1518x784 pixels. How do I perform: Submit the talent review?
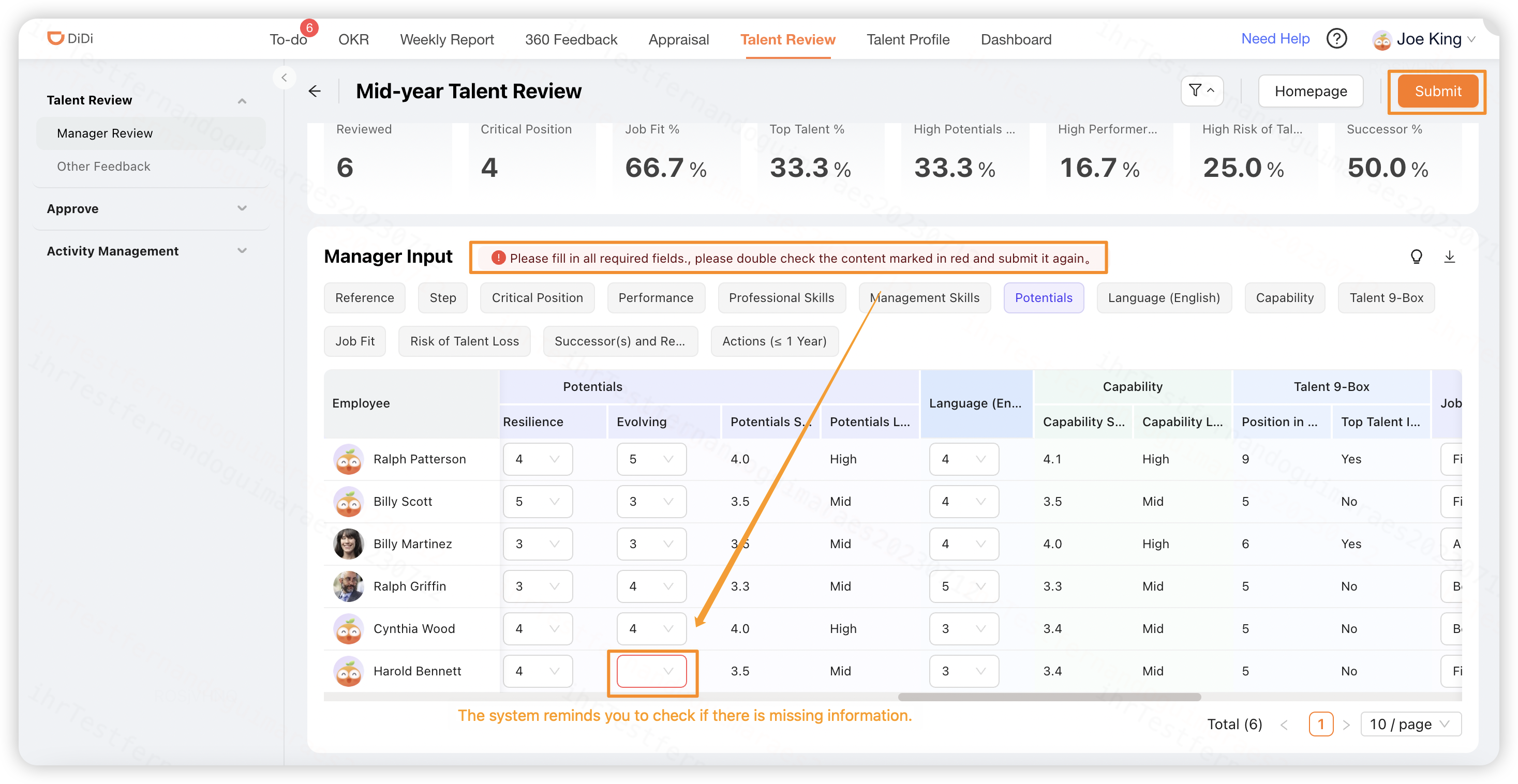tap(1437, 92)
